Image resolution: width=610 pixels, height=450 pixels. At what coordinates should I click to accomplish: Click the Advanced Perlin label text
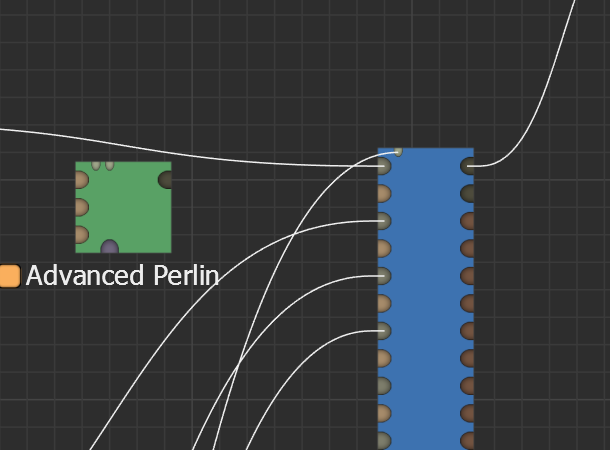point(122,276)
